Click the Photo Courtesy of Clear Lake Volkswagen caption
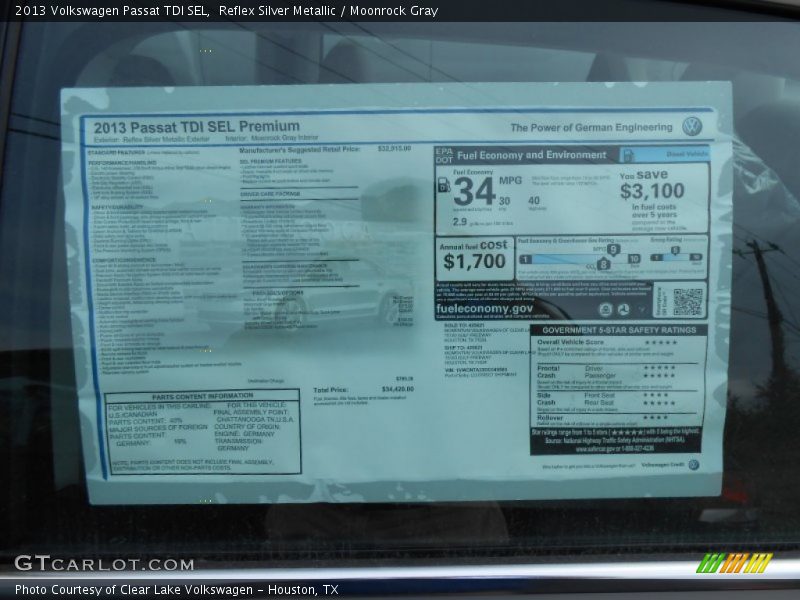This screenshot has height=600, width=800. (x=176, y=590)
